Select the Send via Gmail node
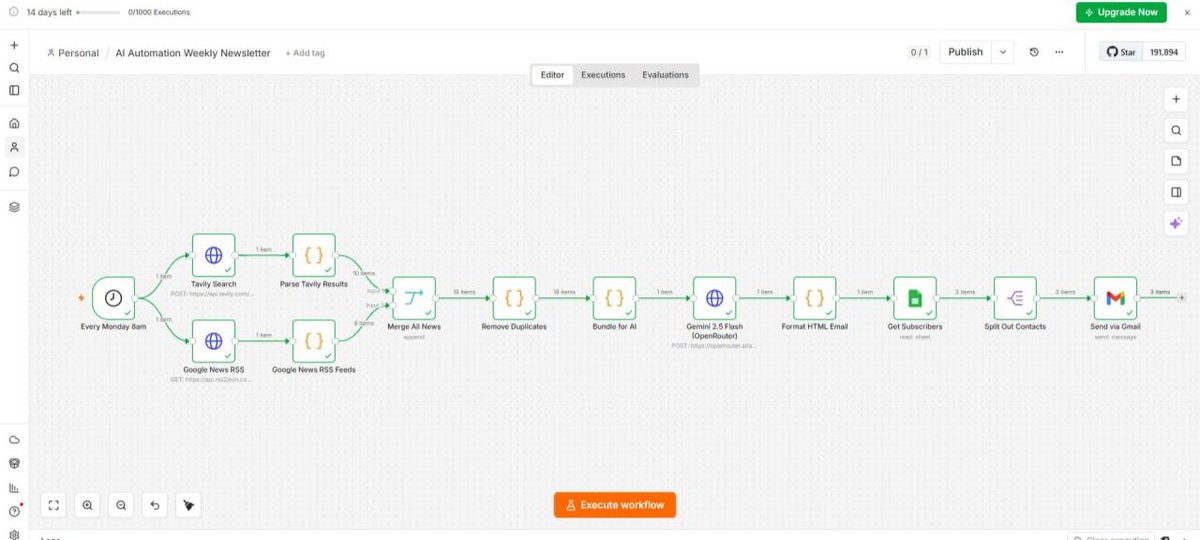The image size is (1200, 540). 1115,298
